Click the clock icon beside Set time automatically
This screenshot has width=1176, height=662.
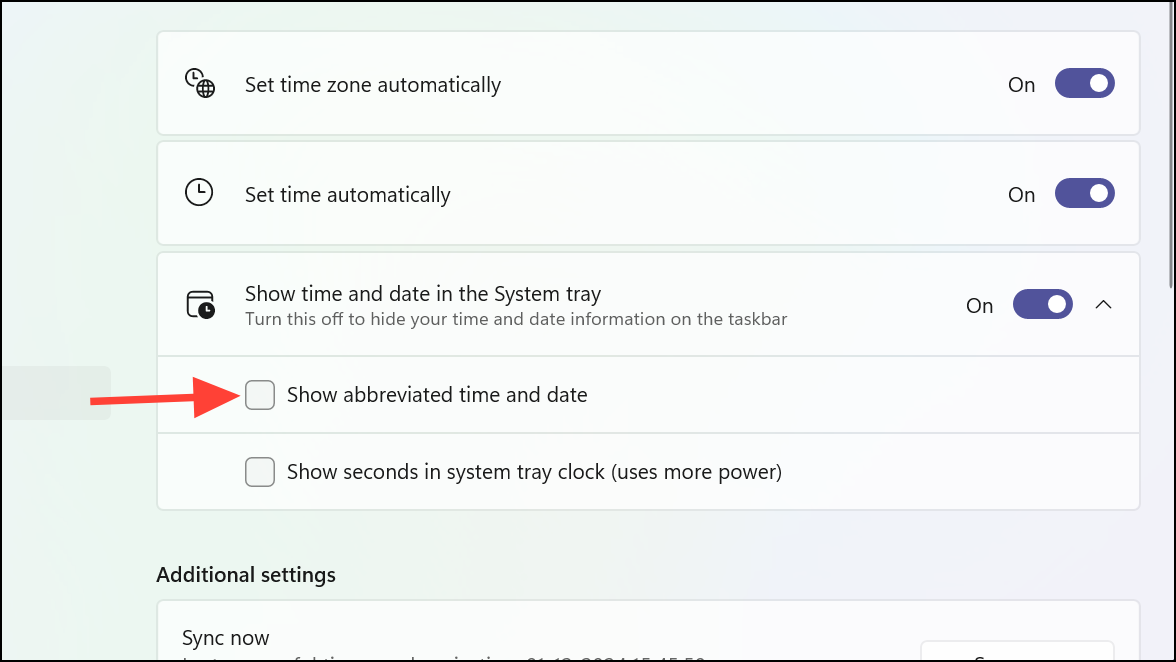pyautogui.click(x=199, y=192)
